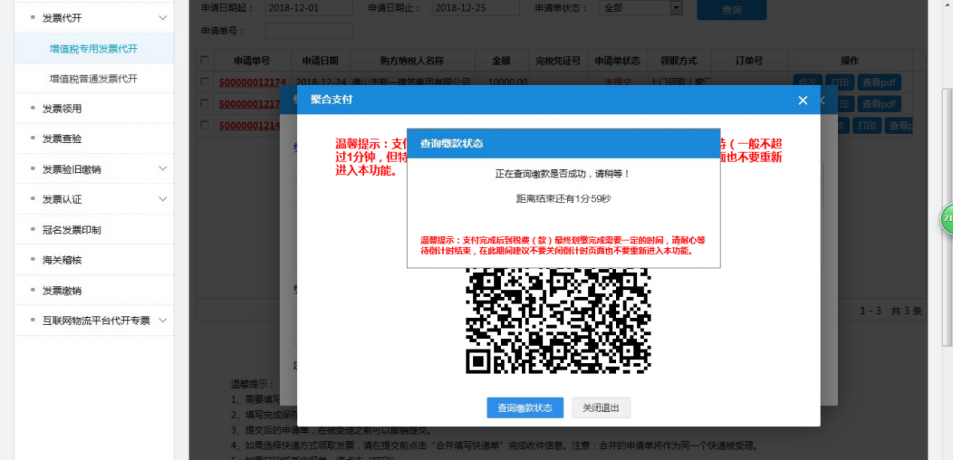Click the 金额 column header
The height and width of the screenshot is (460, 953).
point(501,61)
